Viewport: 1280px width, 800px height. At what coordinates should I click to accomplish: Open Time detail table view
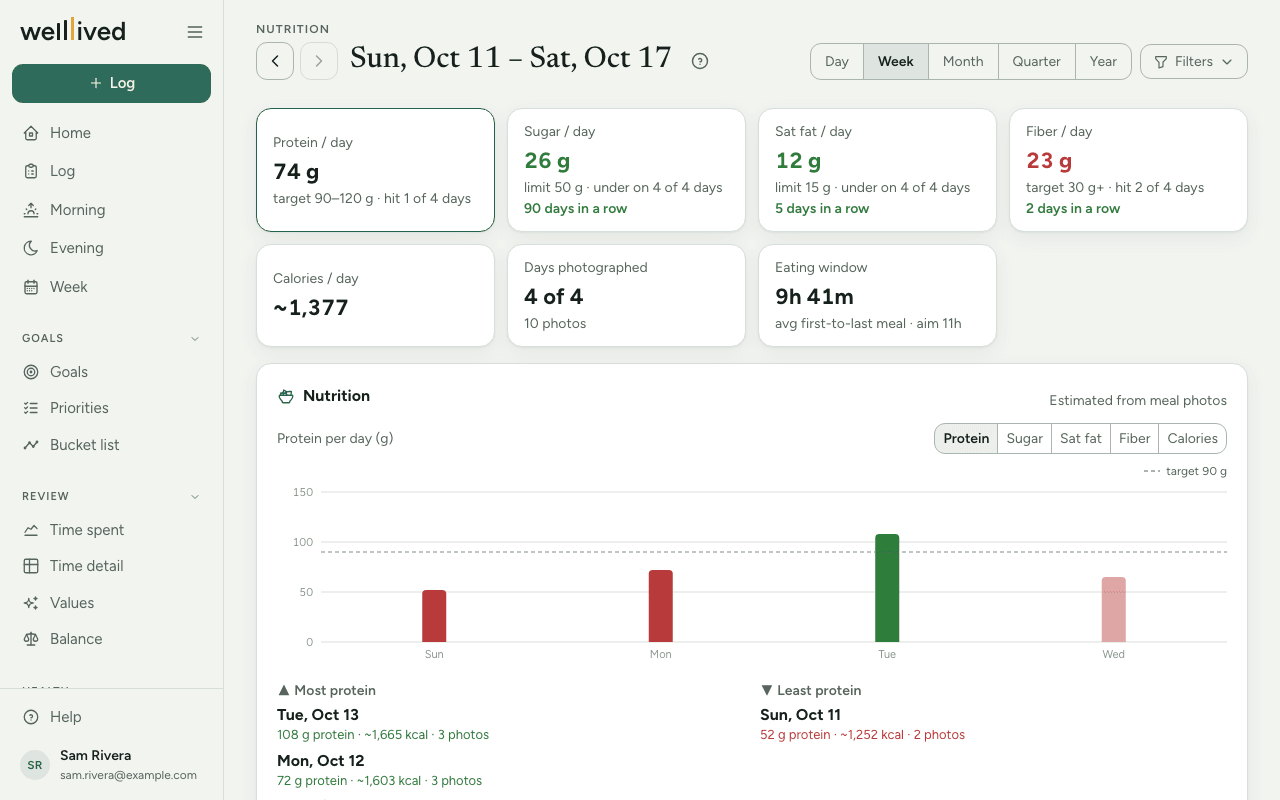tap(111, 566)
